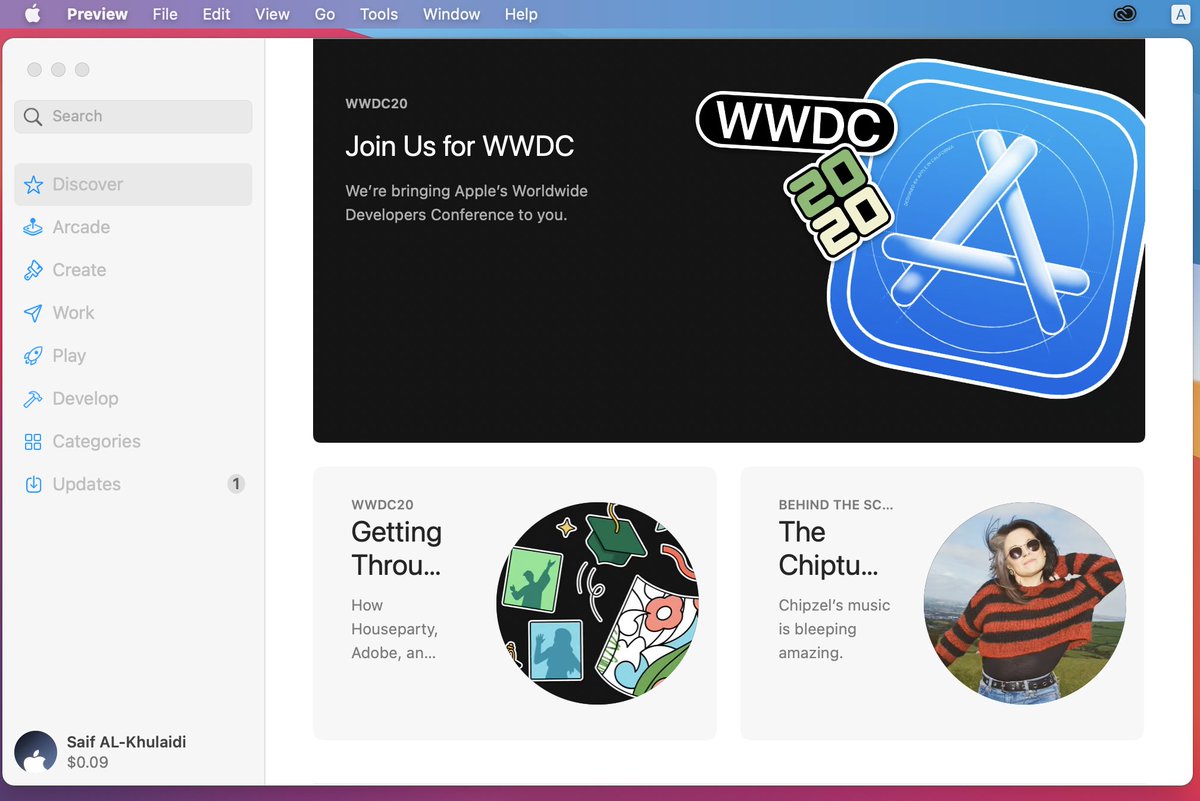
Task: Click the Creative Cloud menu bar icon
Action: point(1123,14)
